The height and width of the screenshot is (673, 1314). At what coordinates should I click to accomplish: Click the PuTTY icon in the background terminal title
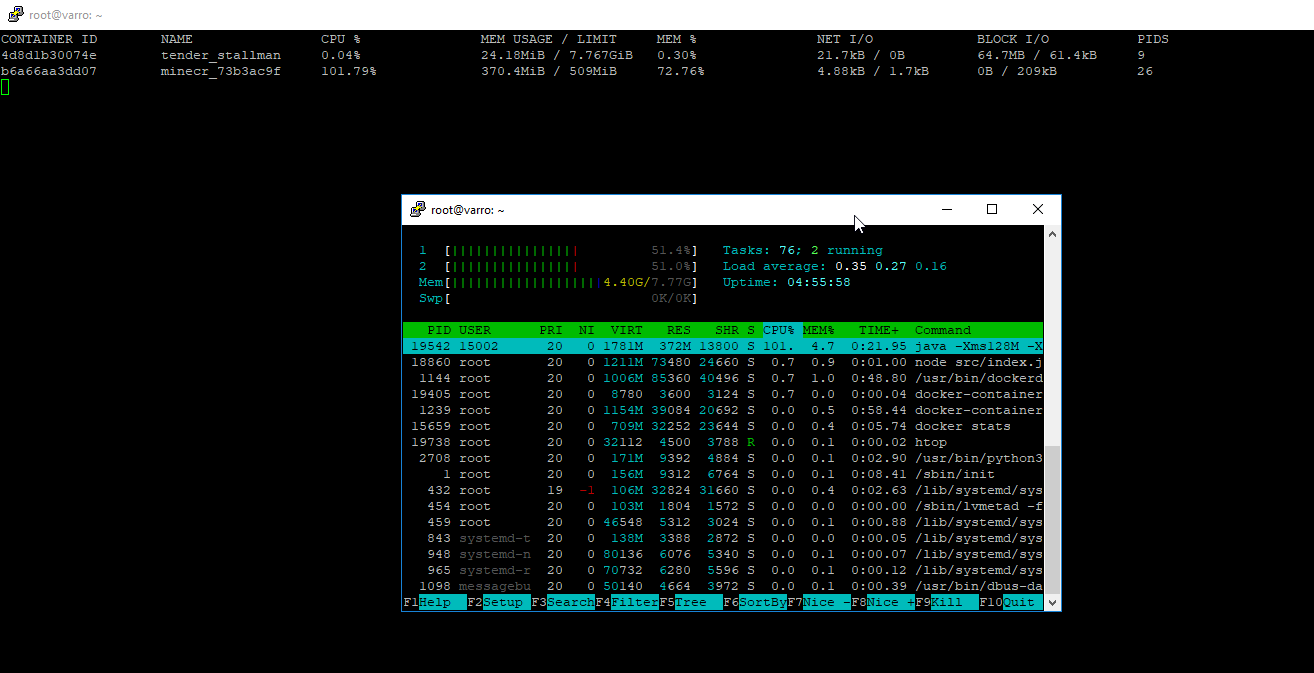14,15
